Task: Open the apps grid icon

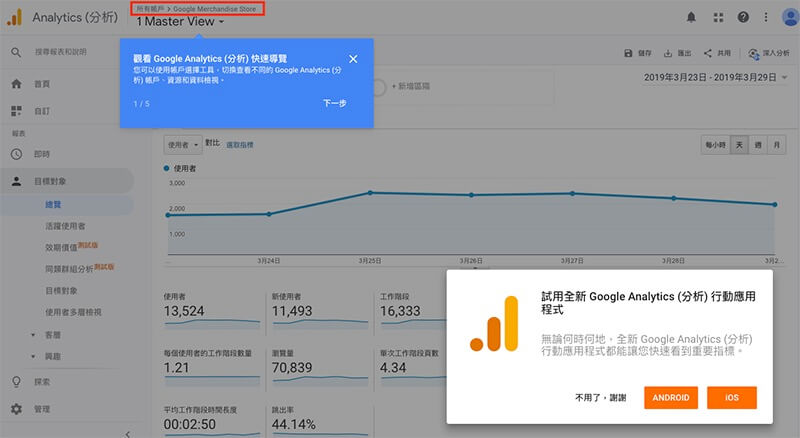Action: [718, 17]
